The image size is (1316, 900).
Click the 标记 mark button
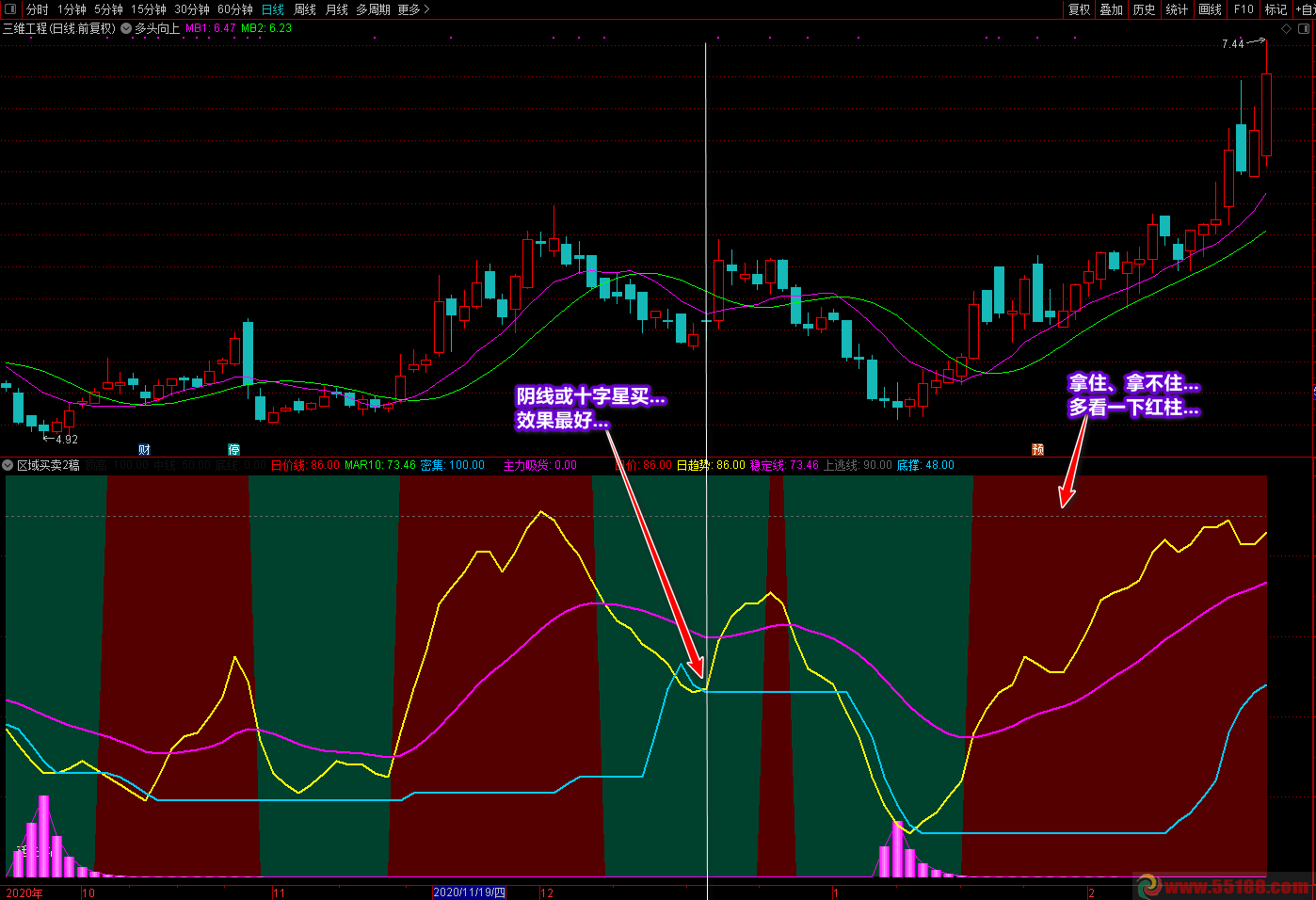click(x=1276, y=9)
